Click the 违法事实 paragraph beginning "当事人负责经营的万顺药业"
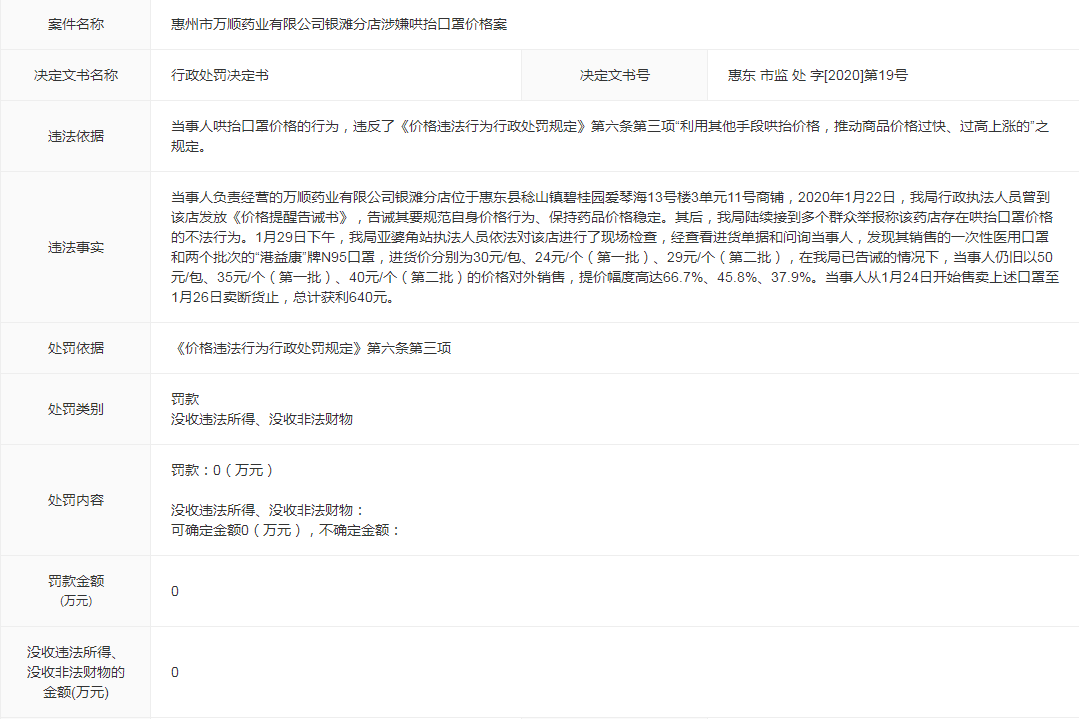The height and width of the screenshot is (719, 1079). point(615,247)
